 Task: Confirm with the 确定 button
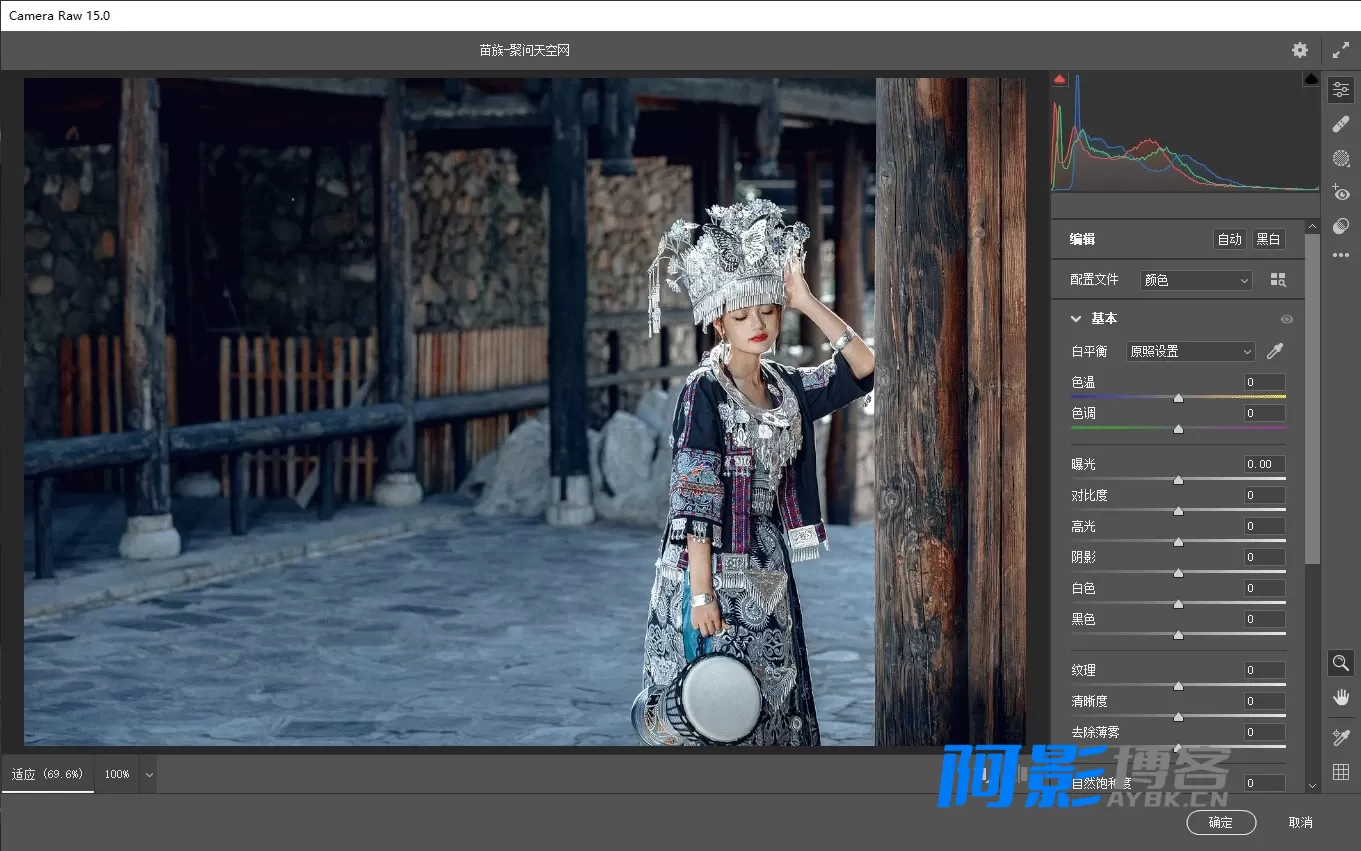pos(1221,822)
